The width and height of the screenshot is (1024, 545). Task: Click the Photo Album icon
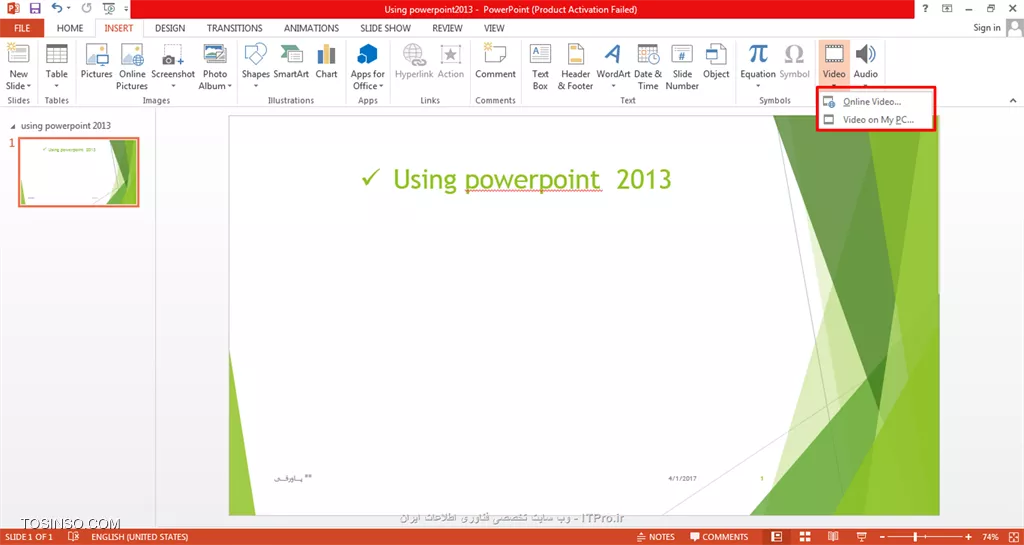tap(215, 55)
